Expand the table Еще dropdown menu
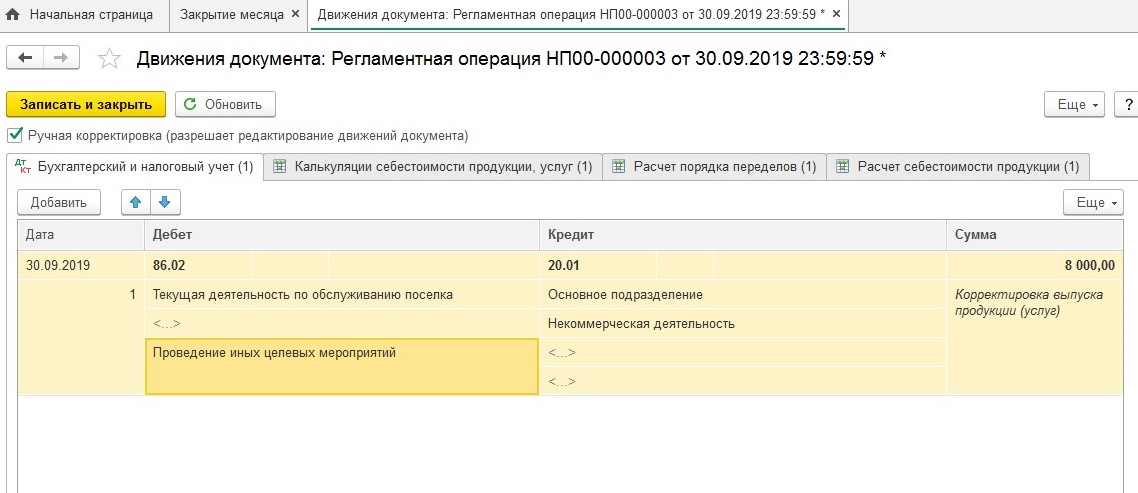The image size is (1138, 493). [1092, 202]
